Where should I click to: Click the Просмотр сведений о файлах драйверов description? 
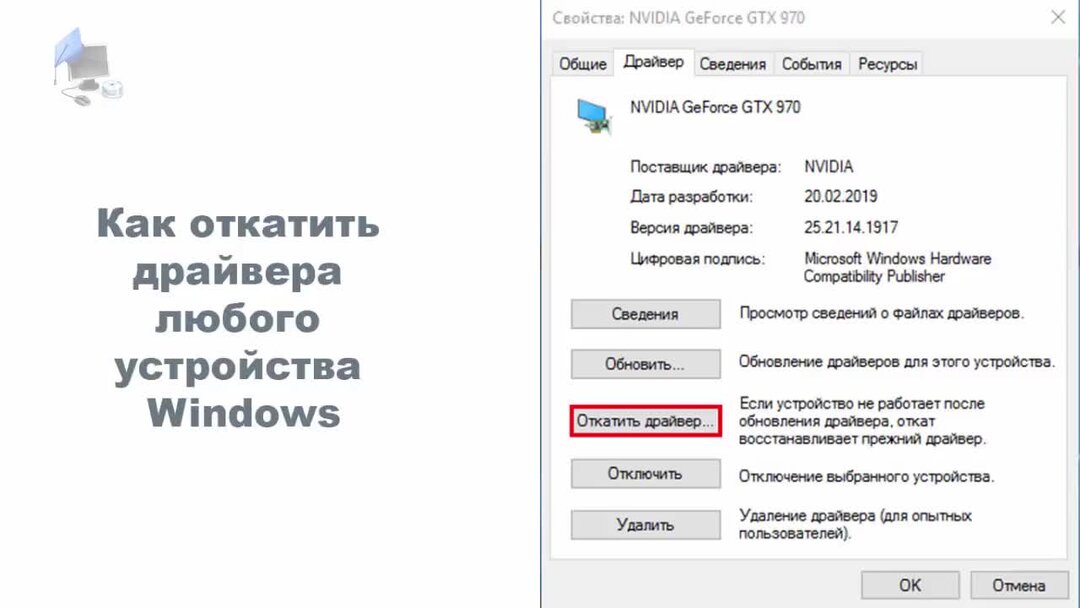882,313
